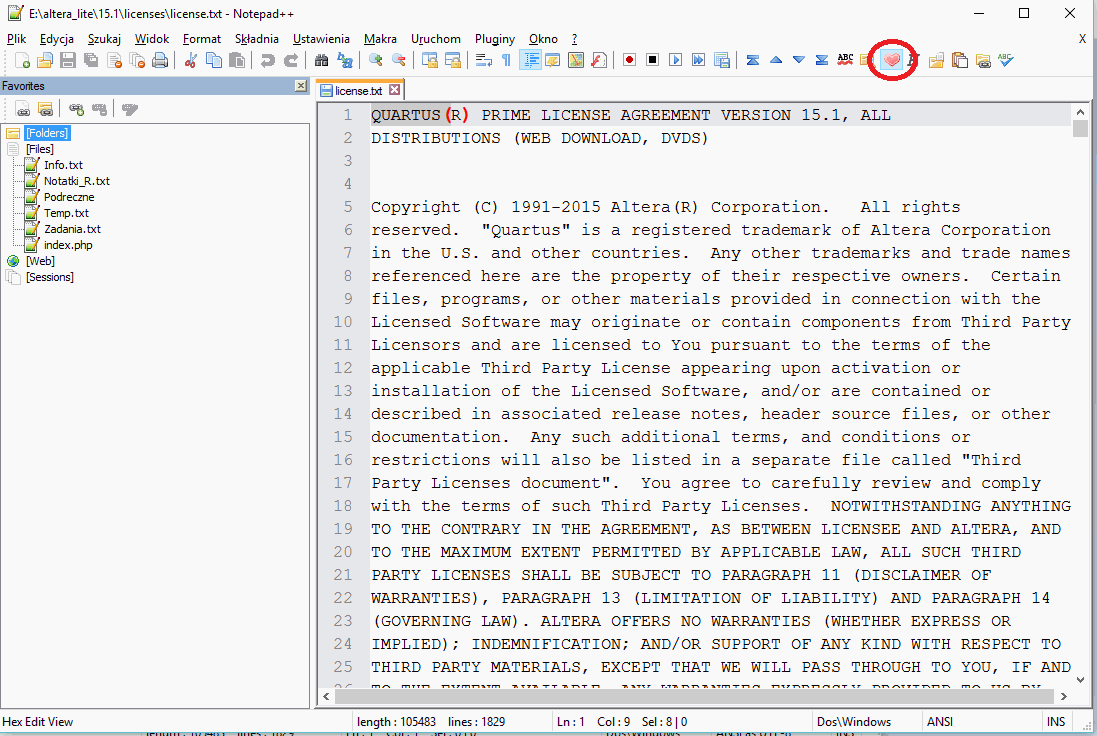Open Find with the binoculars icon
1097x736 pixels.
[322, 60]
